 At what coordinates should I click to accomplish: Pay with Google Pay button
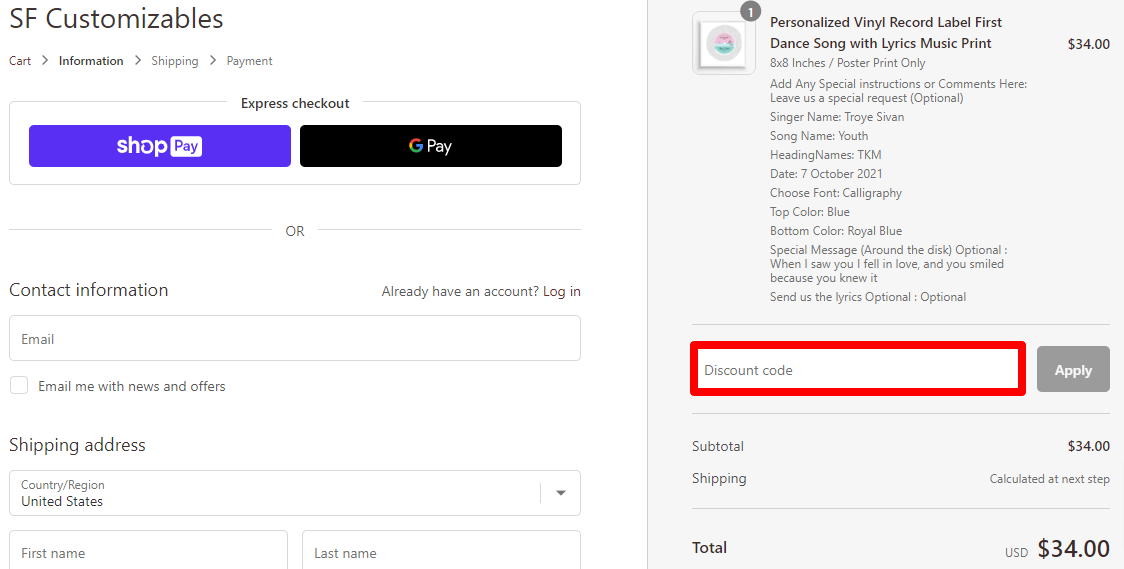pyautogui.click(x=431, y=146)
